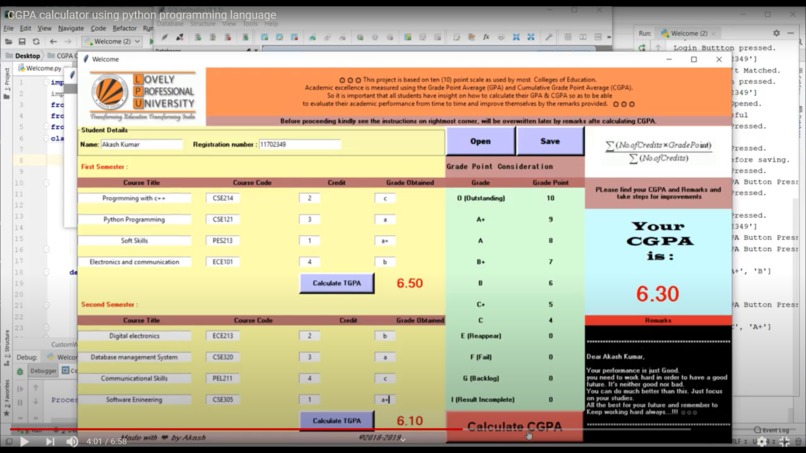Viewport: 806px width, 453px height.
Task: Click the wrench icon in background toolbar
Action: coord(548,37)
